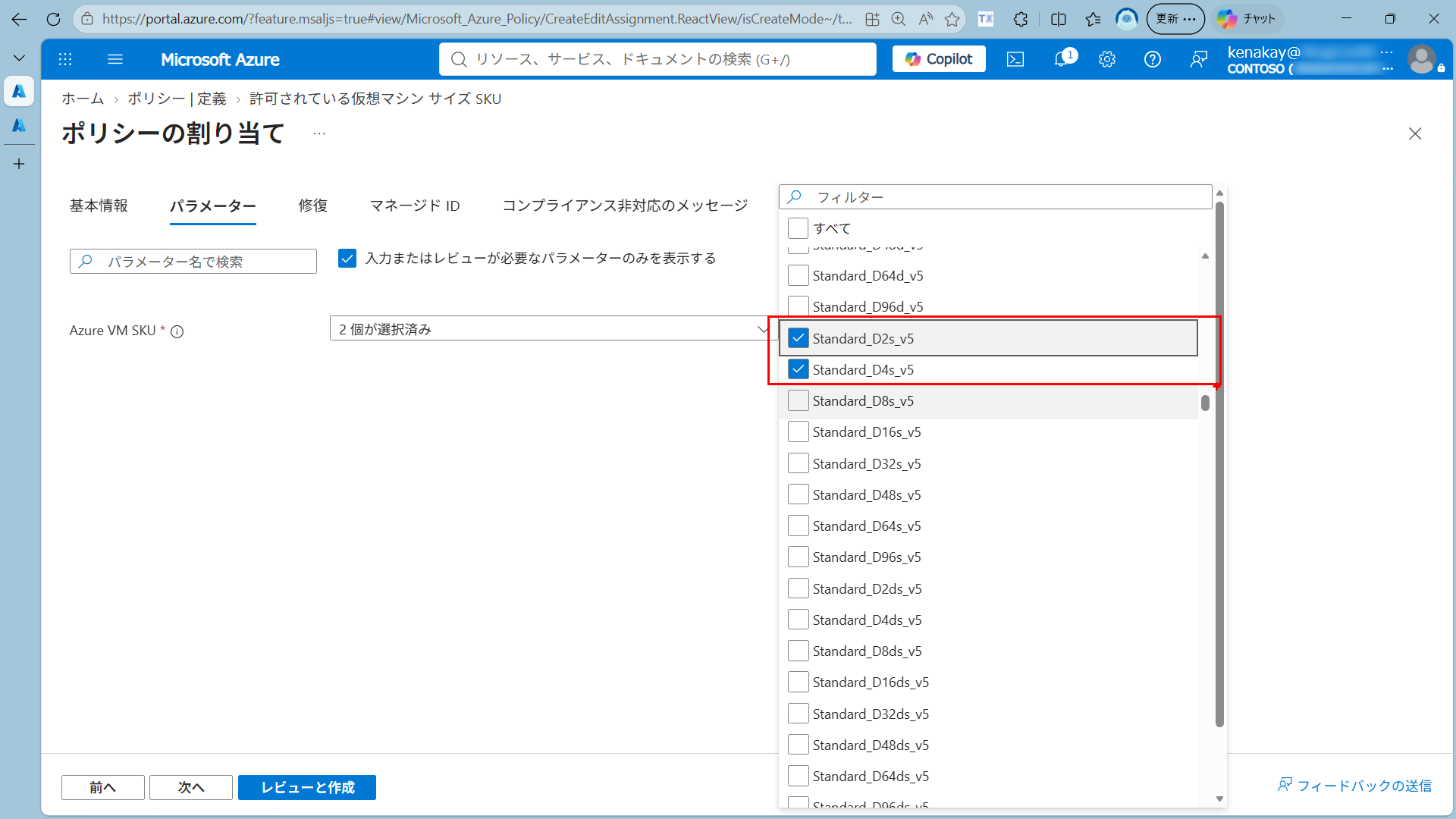This screenshot has height=819, width=1456.
Task: Launch Cloud Shell from the header
Action: click(1015, 59)
